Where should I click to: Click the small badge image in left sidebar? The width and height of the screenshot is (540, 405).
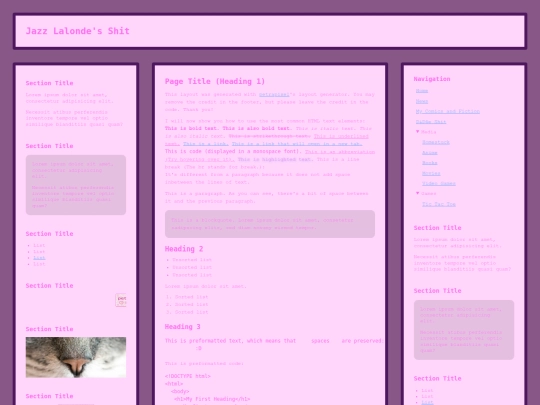[x=121, y=300]
